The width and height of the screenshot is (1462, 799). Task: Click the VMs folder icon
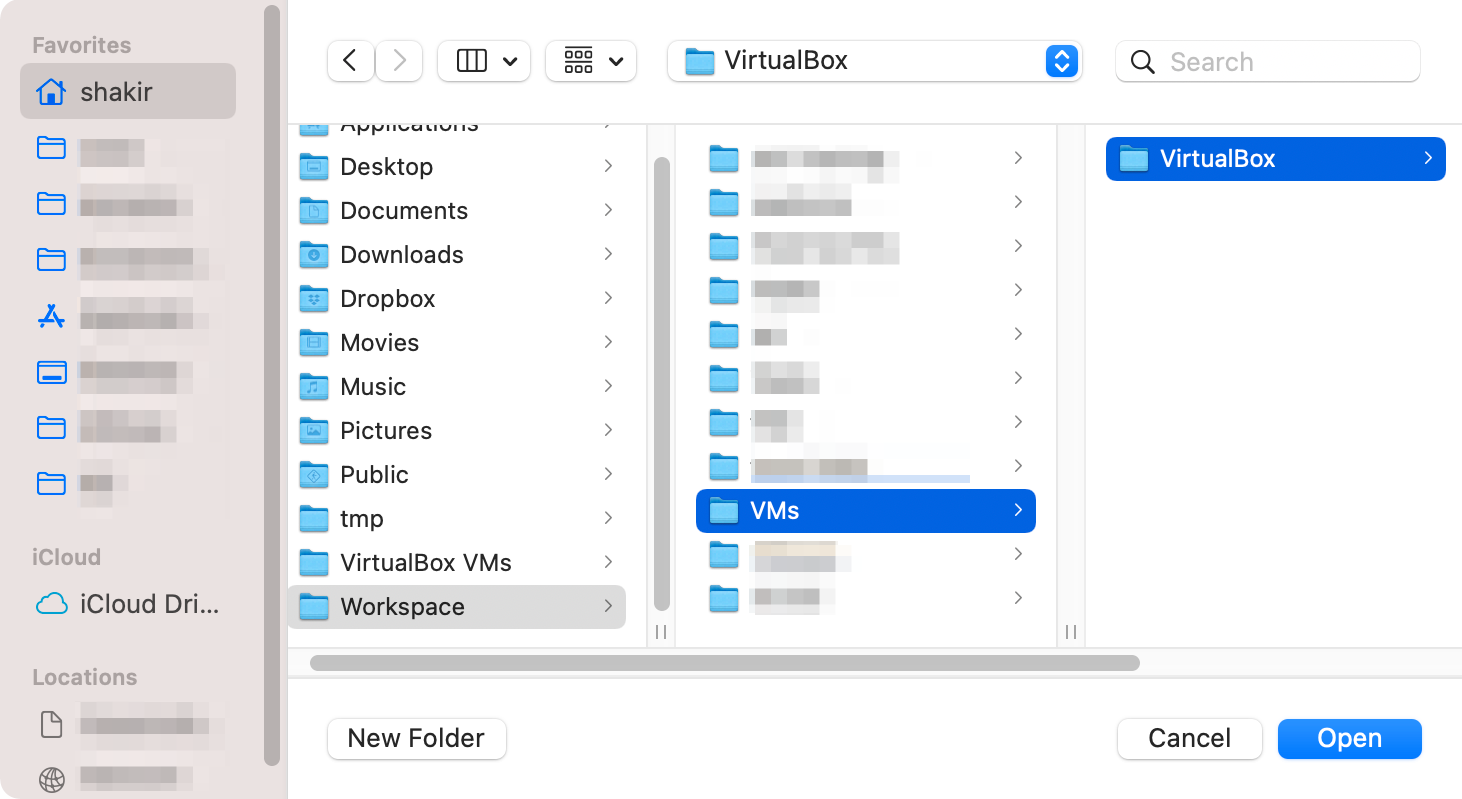pyautogui.click(x=723, y=511)
